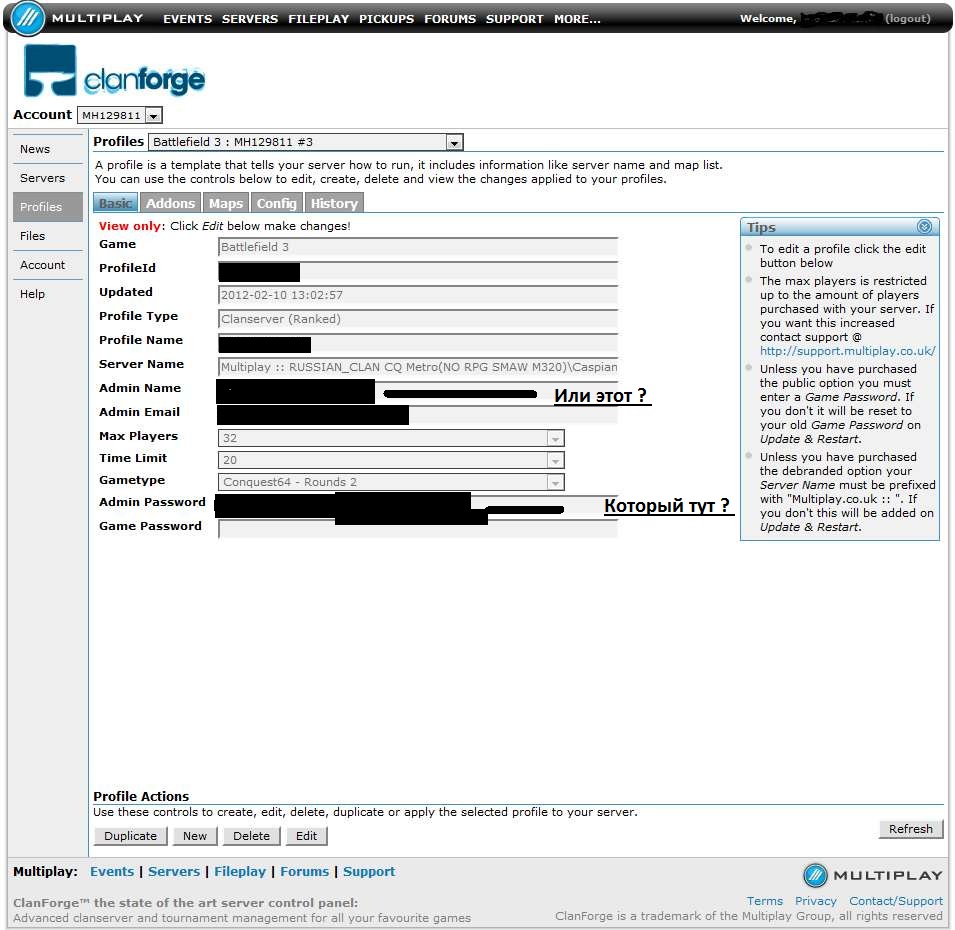This screenshot has width=955, height=930.
Task: Switch to the History tab
Action: 334,203
